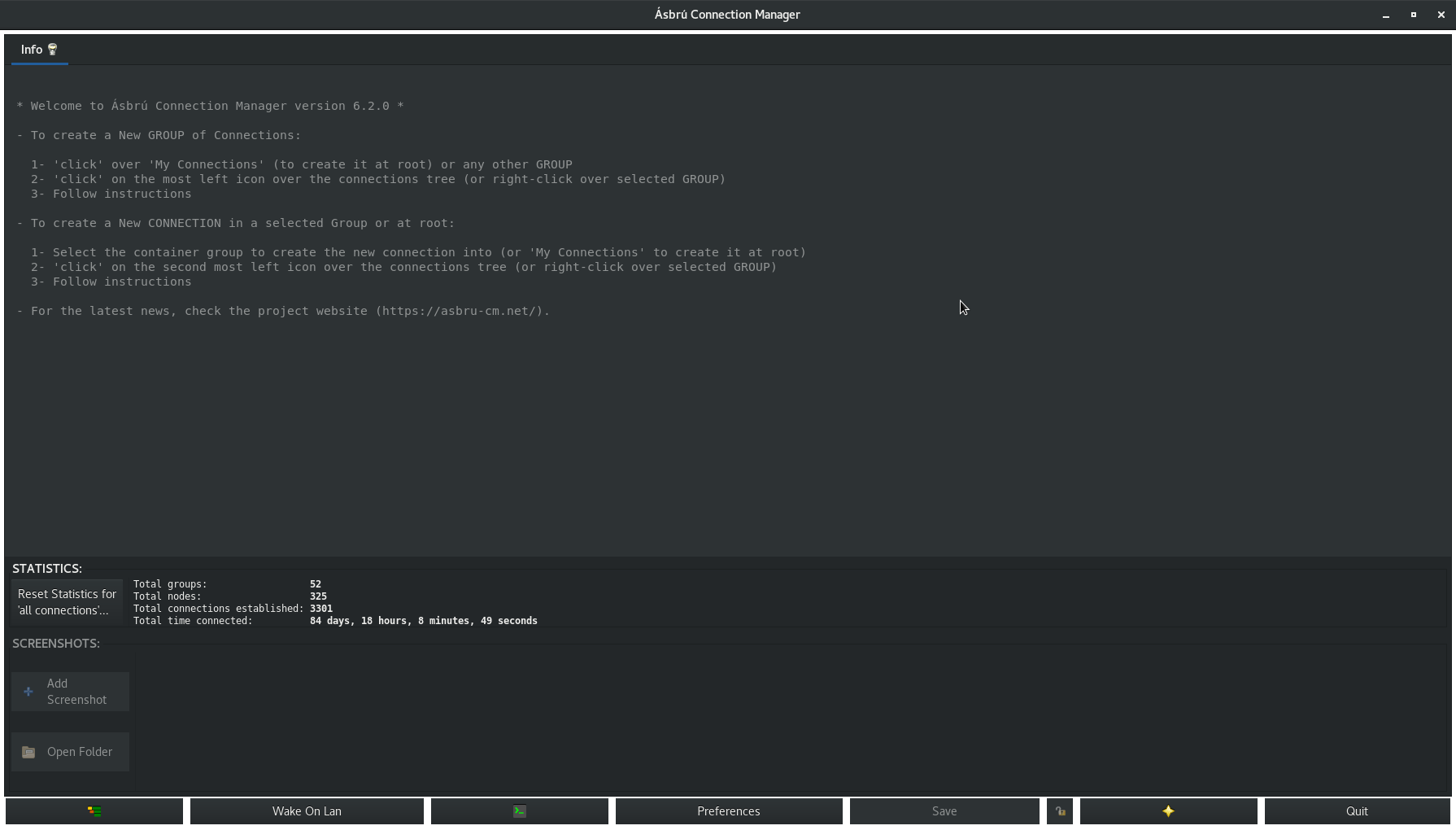The width and height of the screenshot is (1456, 830).
Task: Open the connections tree icon on bottom toolbar
Action: [94, 810]
